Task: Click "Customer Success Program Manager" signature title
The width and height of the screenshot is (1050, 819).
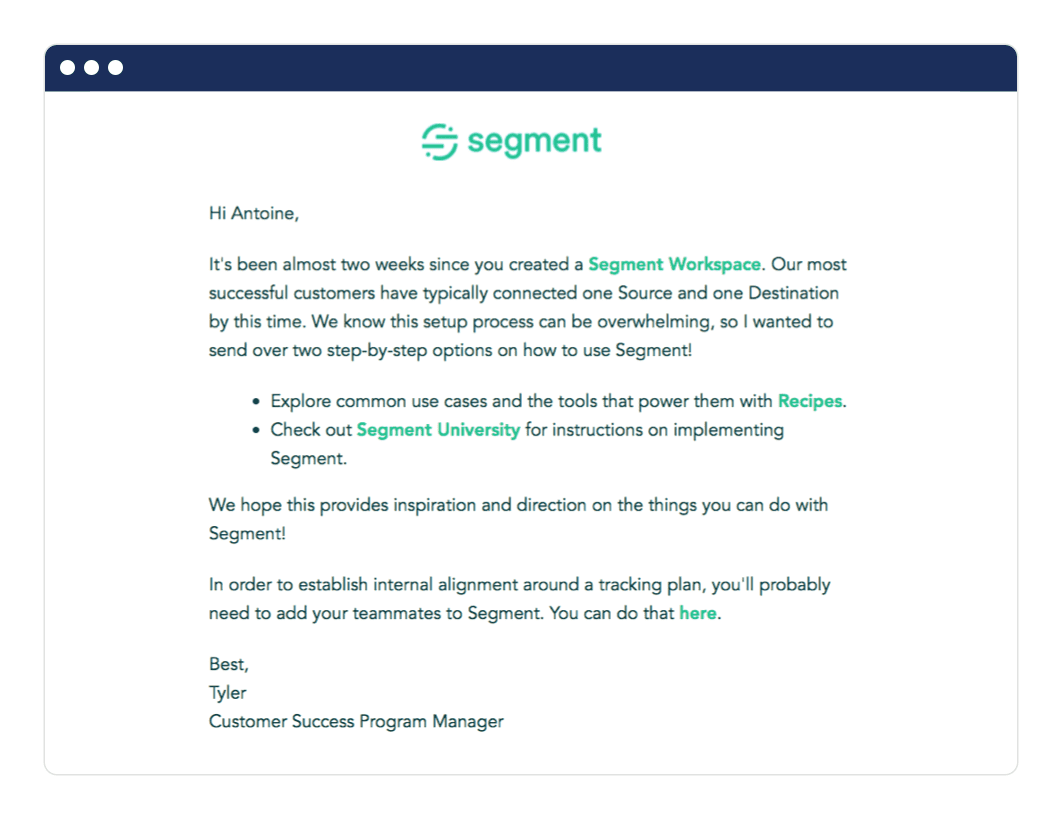Action: pyautogui.click(x=356, y=721)
